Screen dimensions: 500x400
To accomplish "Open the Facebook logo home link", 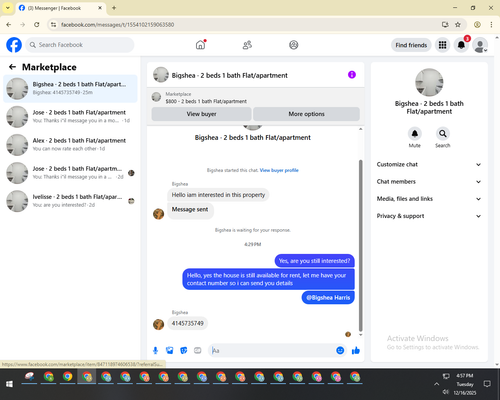I will pos(14,45).
